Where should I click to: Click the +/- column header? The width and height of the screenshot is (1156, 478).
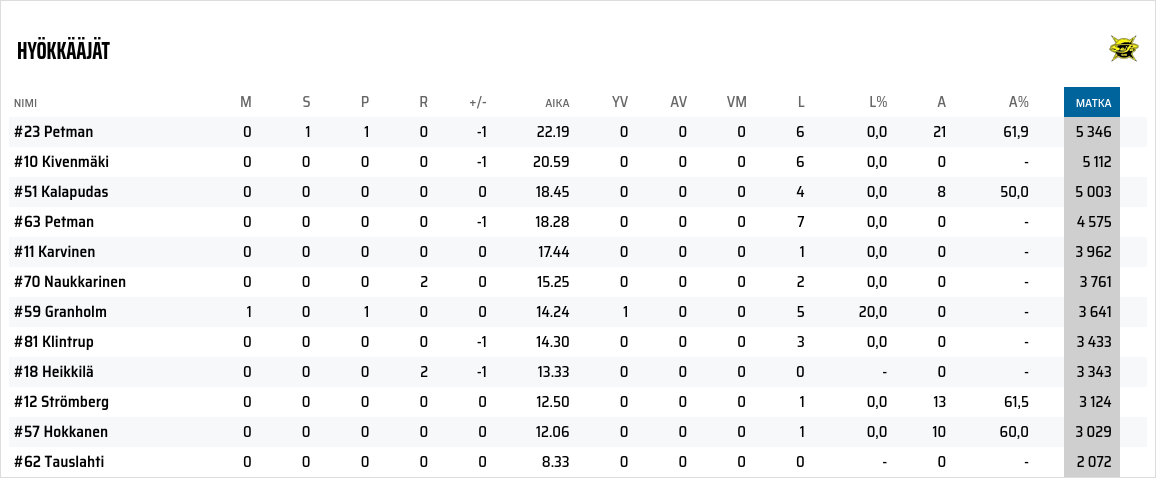[478, 103]
